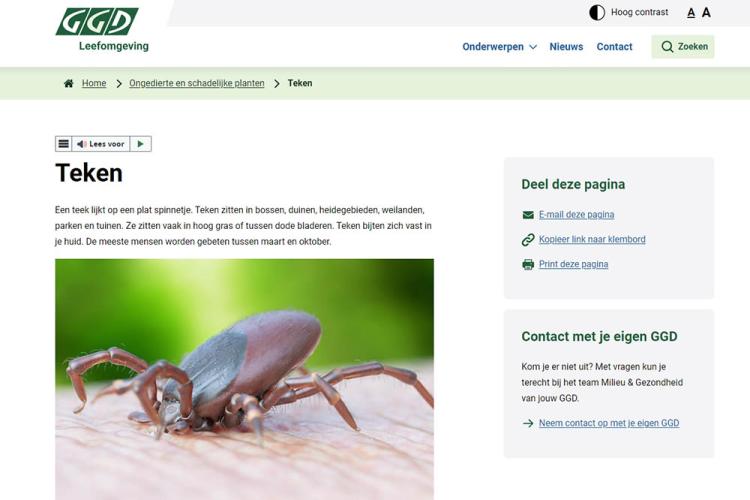Expand the Onderwerpen dropdown menu
Image resolution: width=750 pixels, height=500 pixels.
coord(499,47)
